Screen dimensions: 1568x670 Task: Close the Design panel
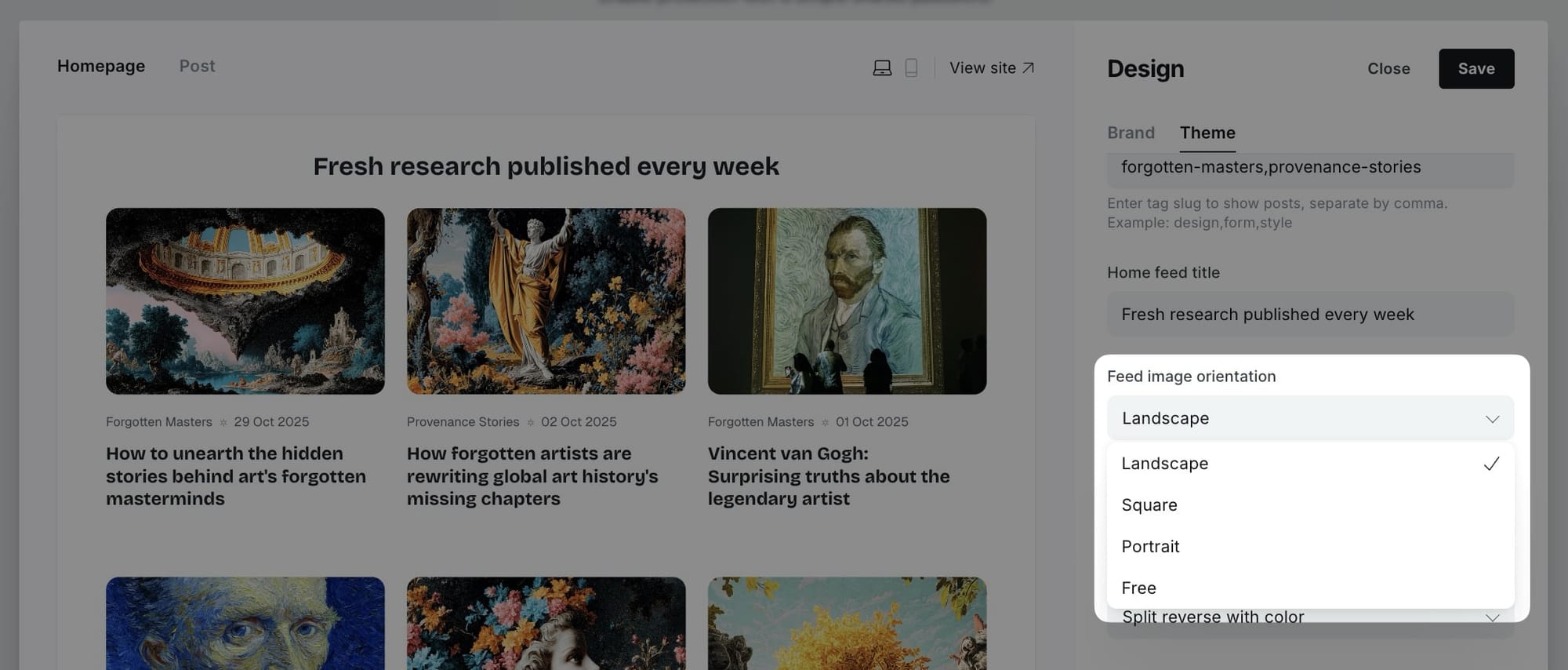pyautogui.click(x=1388, y=69)
